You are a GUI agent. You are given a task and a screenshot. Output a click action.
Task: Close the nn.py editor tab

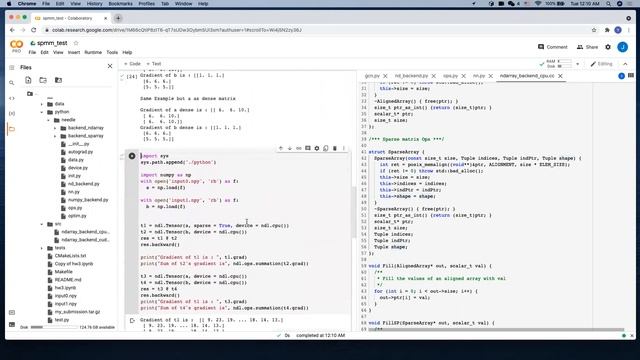(491, 76)
